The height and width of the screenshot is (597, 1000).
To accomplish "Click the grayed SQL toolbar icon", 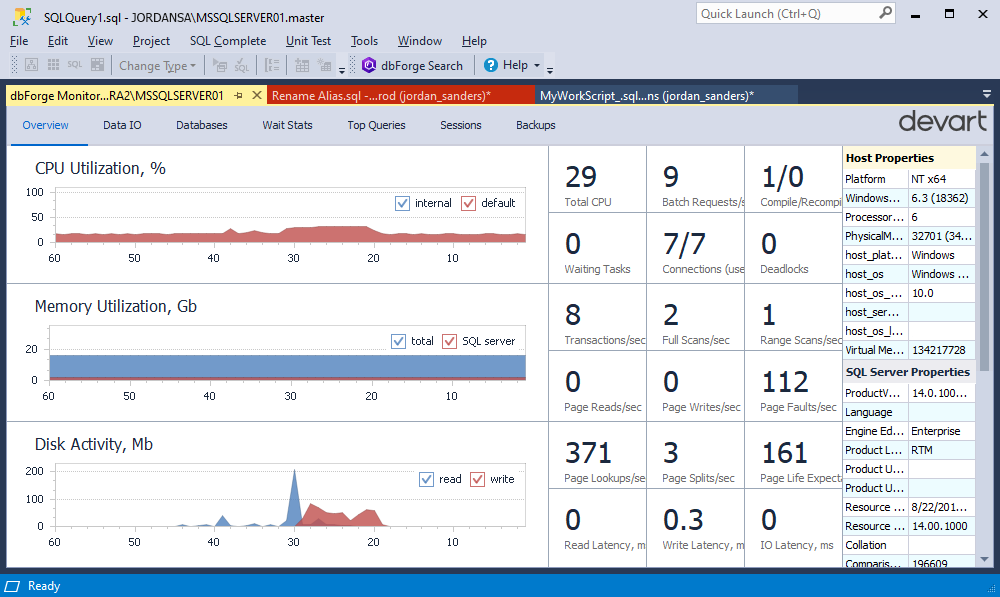I will [x=75, y=65].
